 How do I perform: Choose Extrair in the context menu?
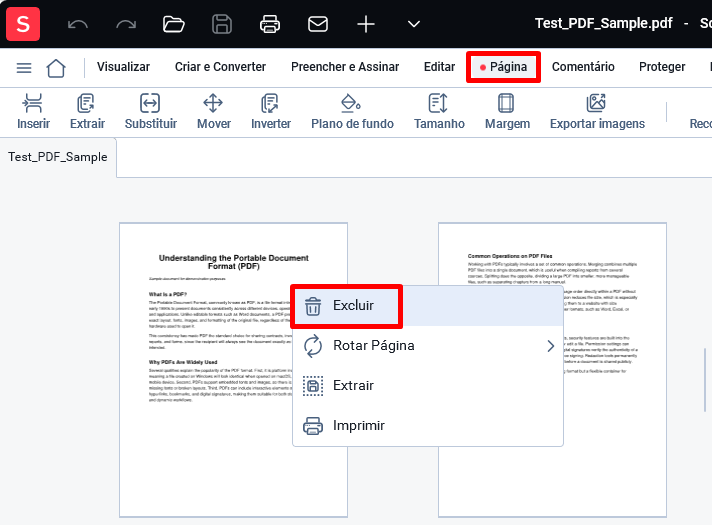[x=428, y=386]
